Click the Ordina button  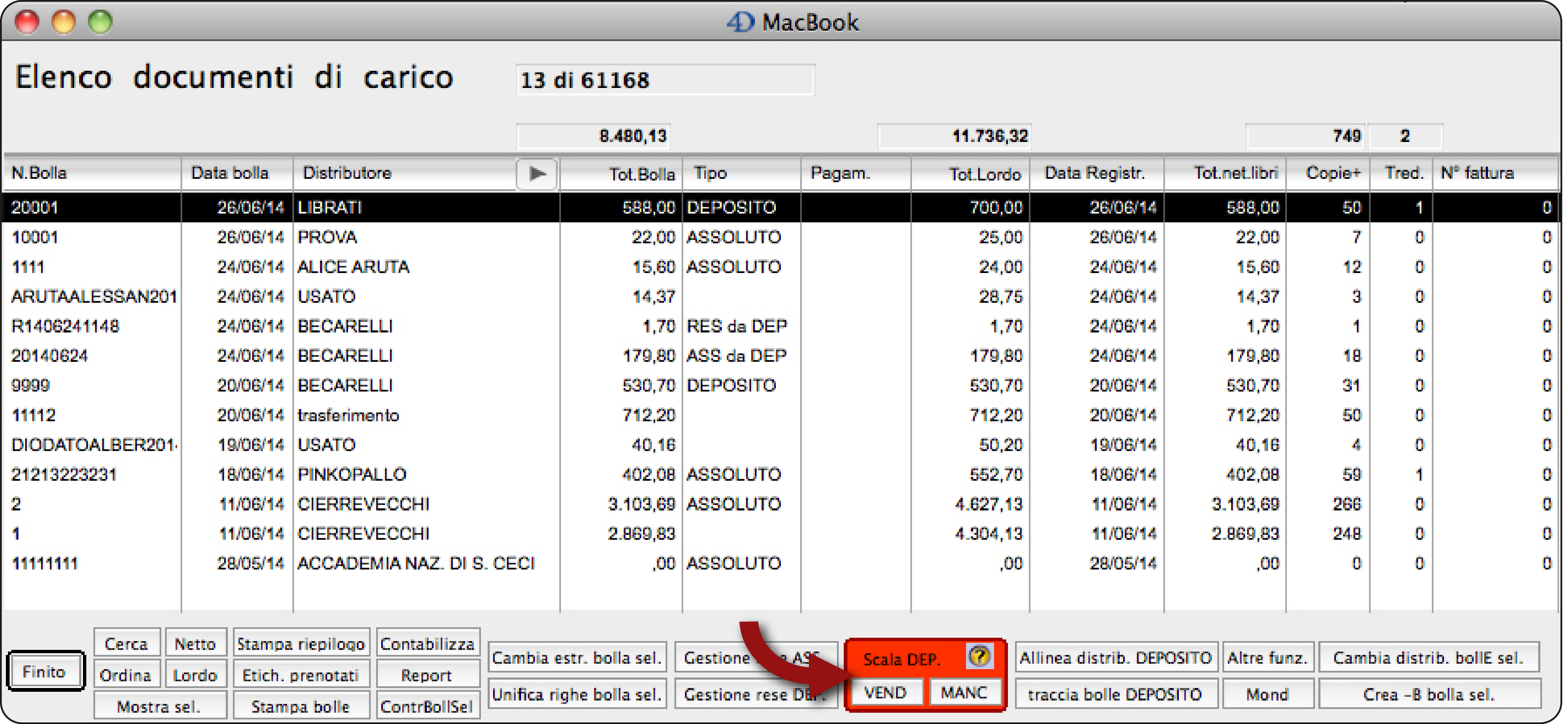pyautogui.click(x=127, y=675)
